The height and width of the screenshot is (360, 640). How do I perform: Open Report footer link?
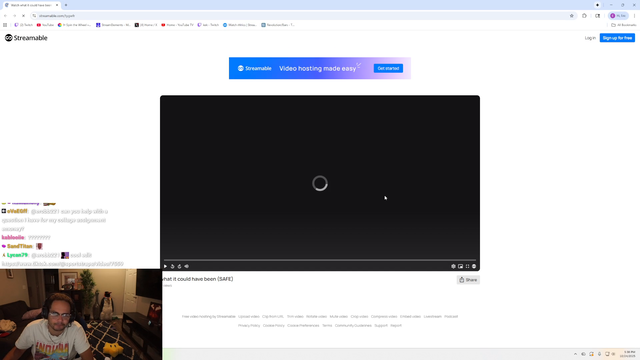click(396, 325)
